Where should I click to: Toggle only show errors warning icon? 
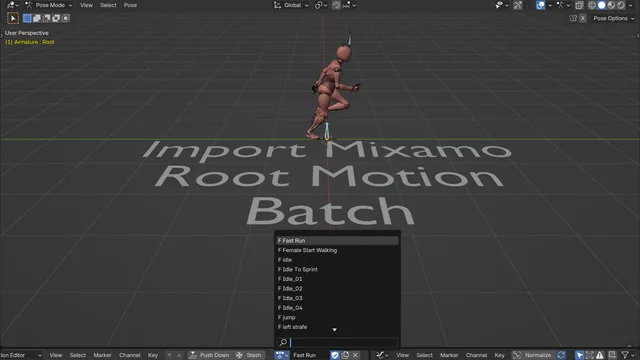pyautogui.click(x=600, y=355)
